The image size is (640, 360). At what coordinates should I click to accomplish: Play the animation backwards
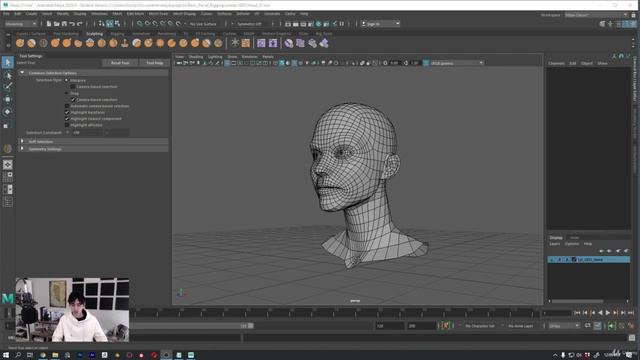coord(600,313)
